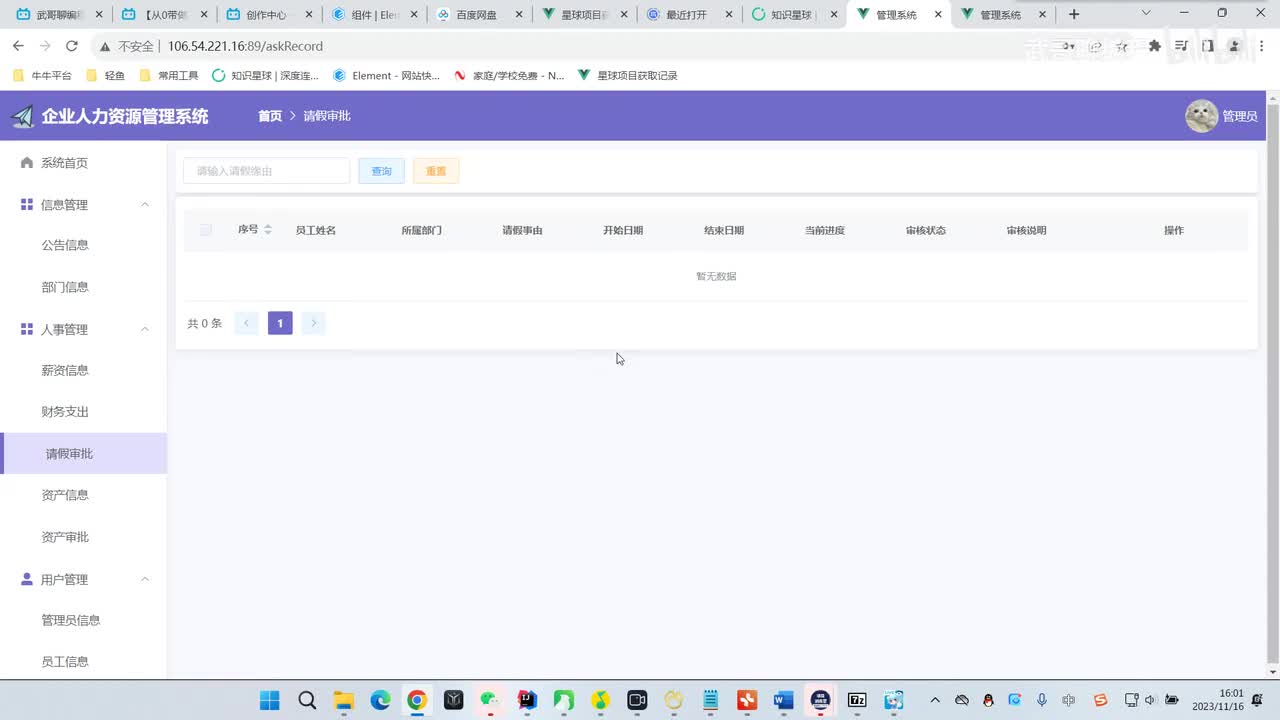The image size is (1280, 720).
Task: Collapse the 用户管理 menu arrow
Action: 144,579
